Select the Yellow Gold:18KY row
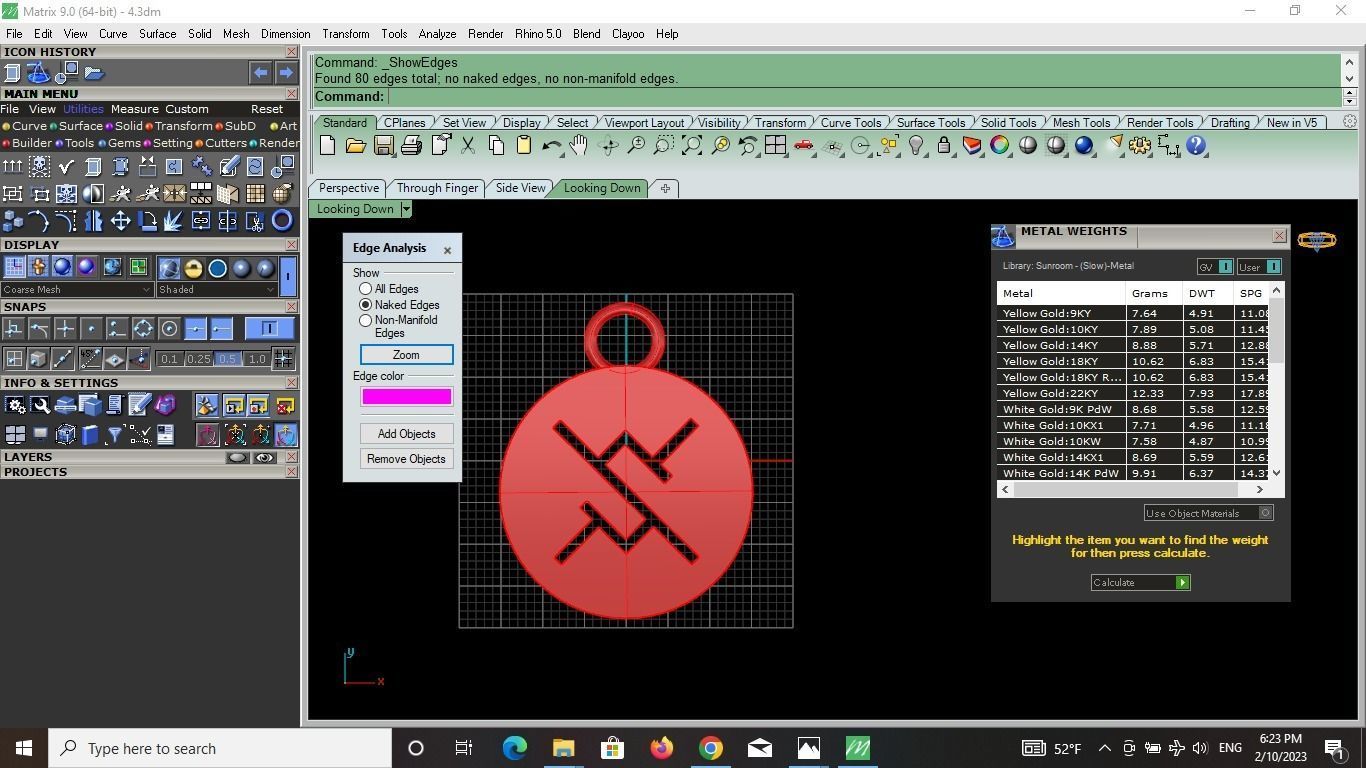Viewport: 1366px width, 768px height. (1134, 361)
